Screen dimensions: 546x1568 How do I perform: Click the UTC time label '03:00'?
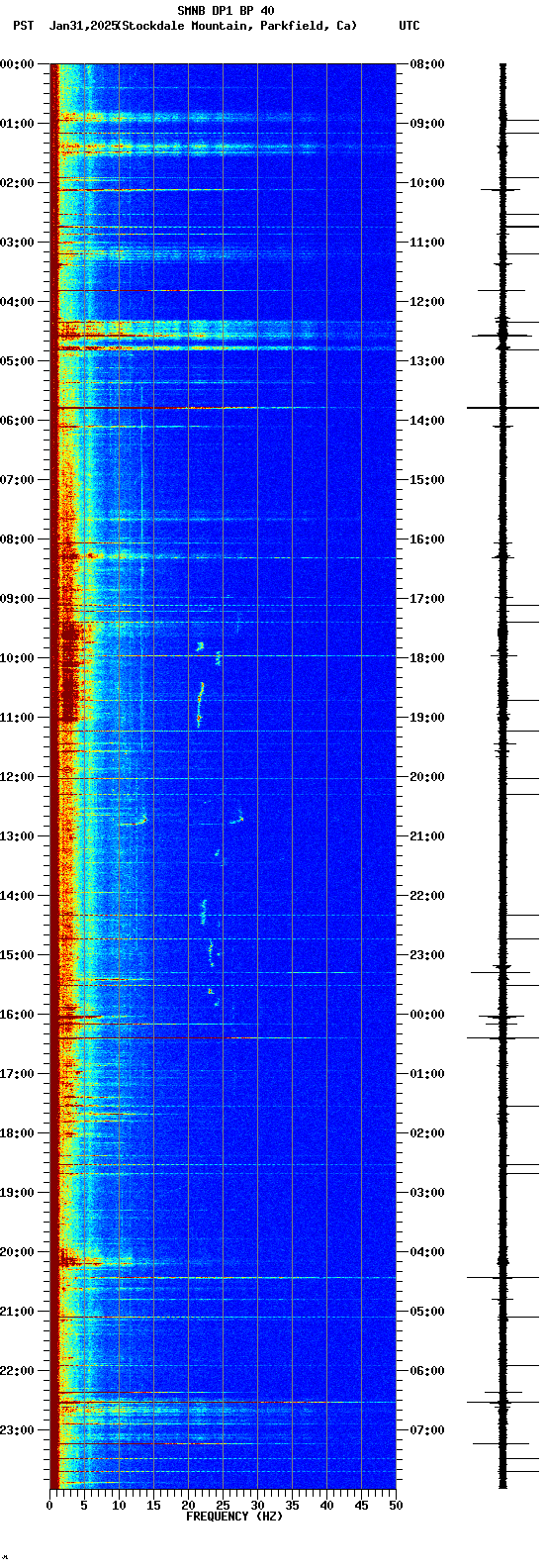pos(426,1193)
